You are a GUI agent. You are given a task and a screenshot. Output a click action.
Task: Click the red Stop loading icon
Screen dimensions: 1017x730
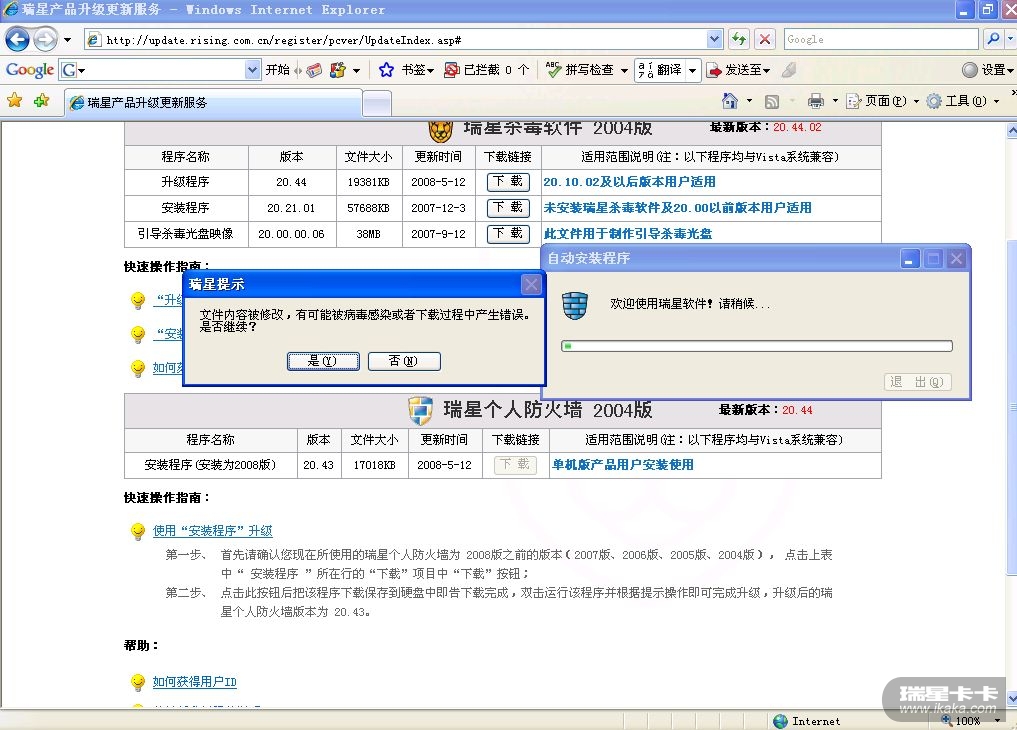765,40
